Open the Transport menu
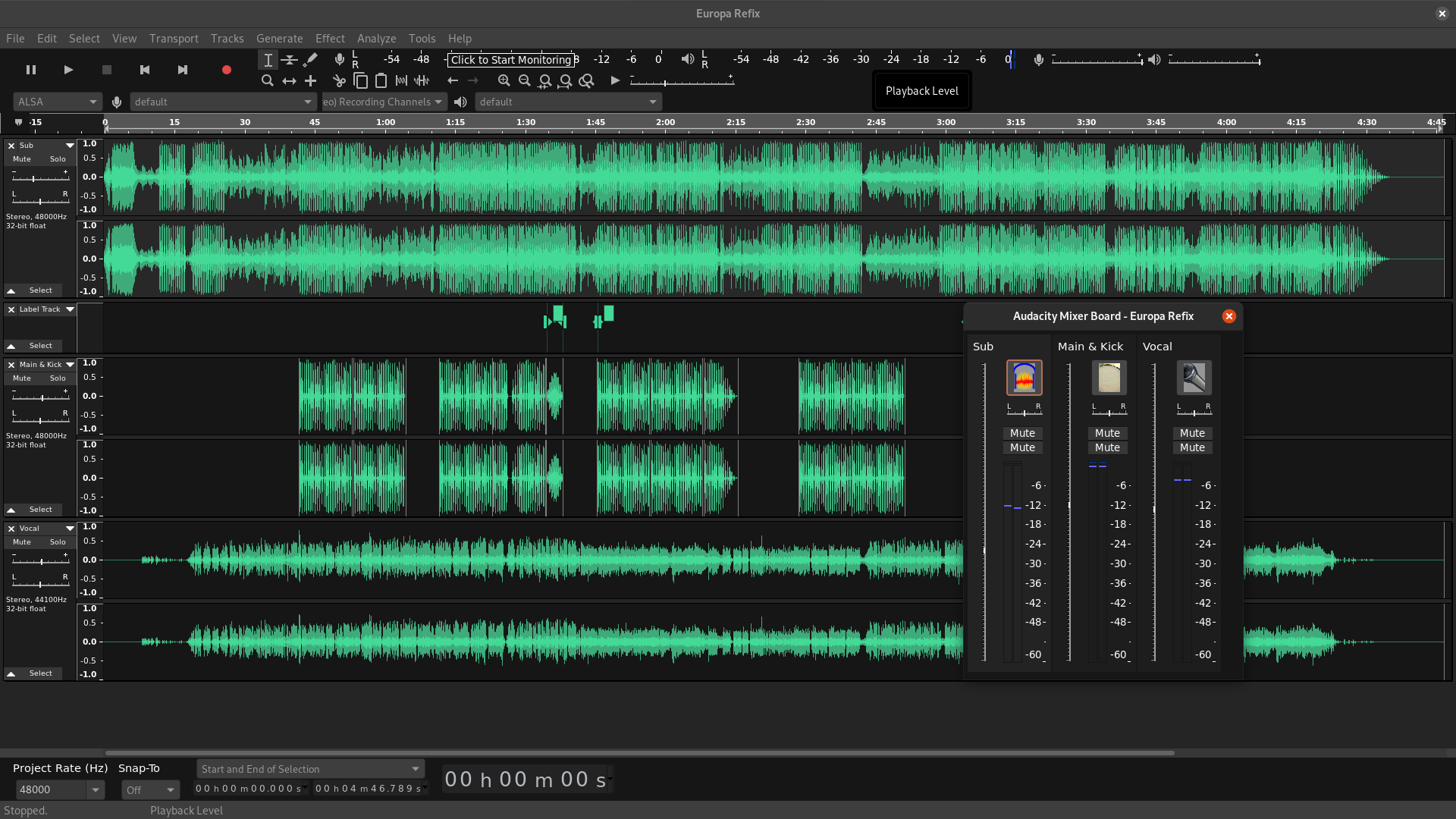 click(174, 38)
